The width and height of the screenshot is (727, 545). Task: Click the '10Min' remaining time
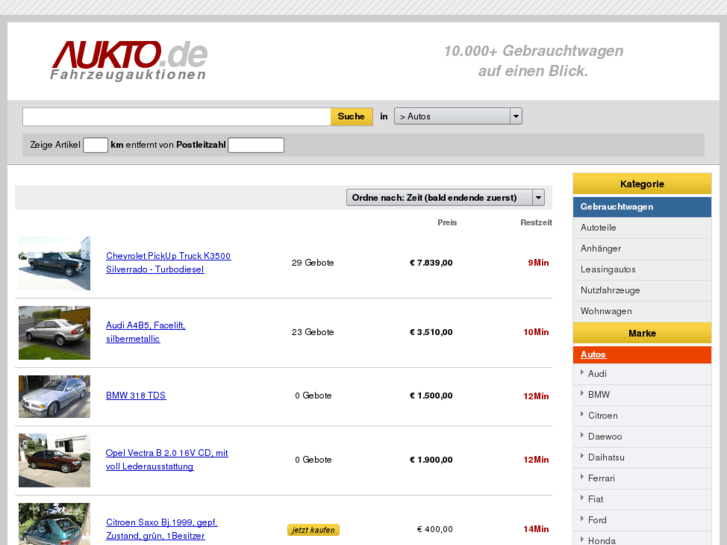click(536, 332)
